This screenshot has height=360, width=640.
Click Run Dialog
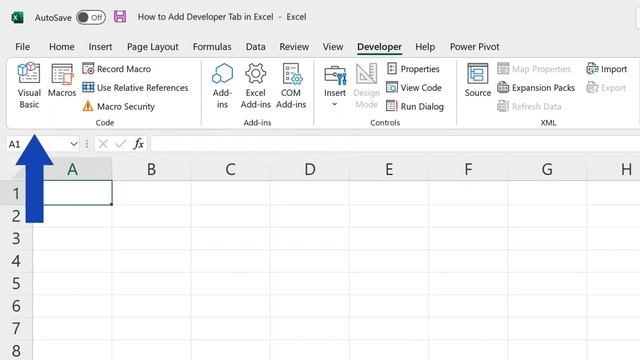click(x=415, y=107)
